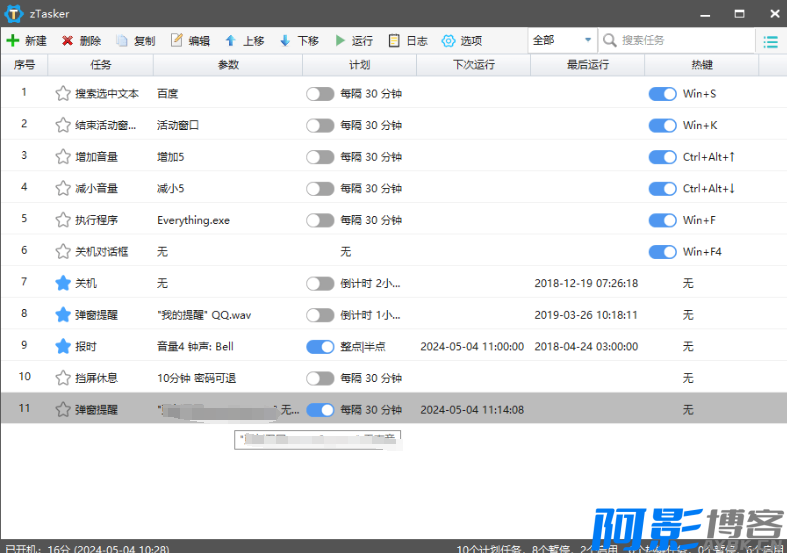Star the 搜索选中文本 task

point(63,93)
